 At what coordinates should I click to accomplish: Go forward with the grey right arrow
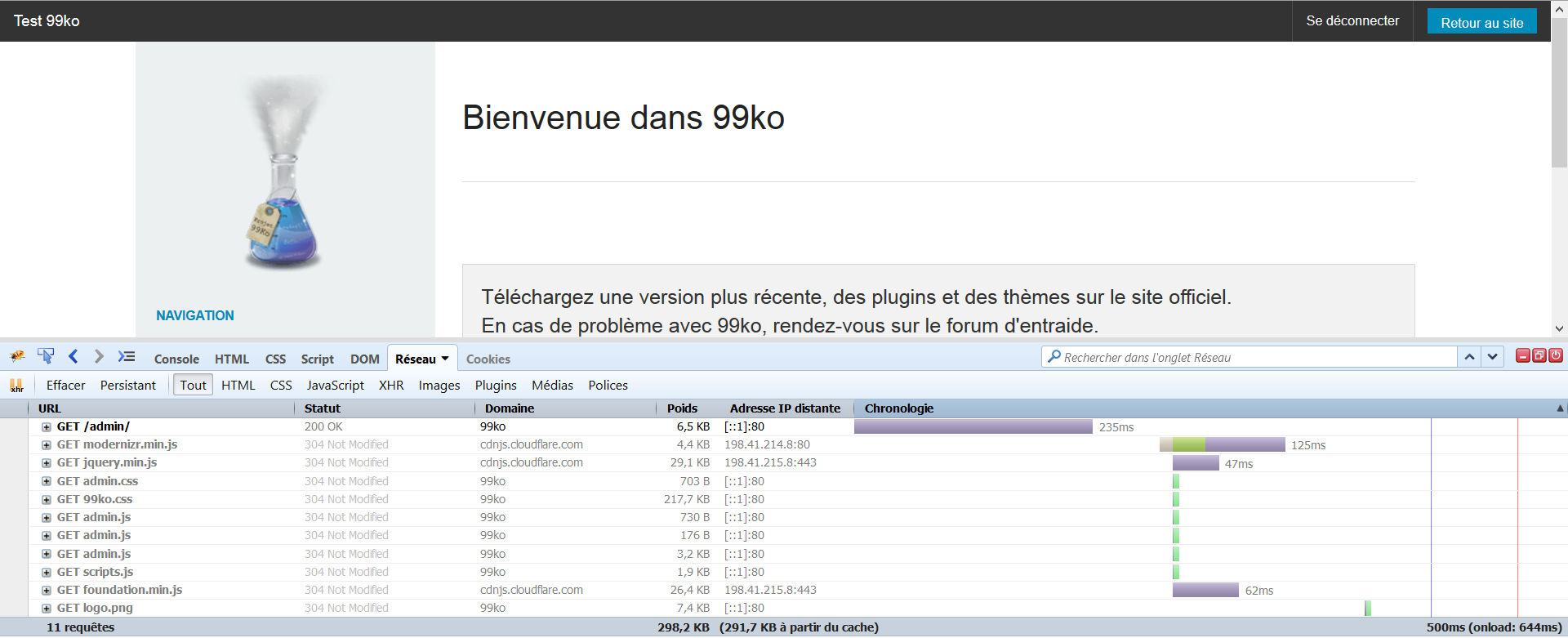99,356
